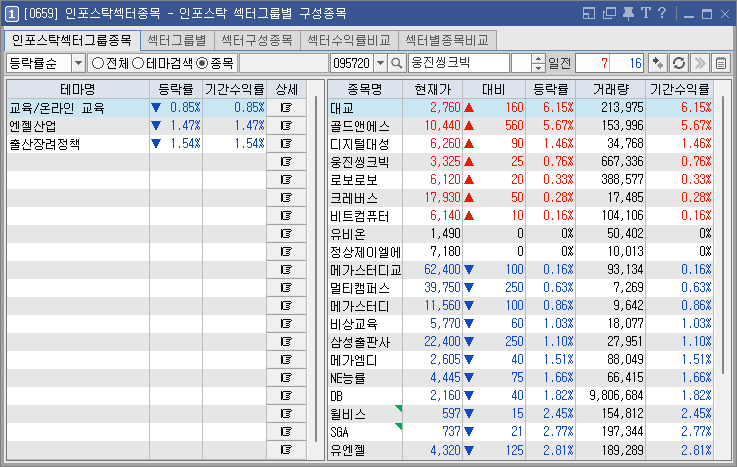The width and height of the screenshot is (737, 467).
Task: Click the chart link icon beside date fields
Action: click(658, 63)
